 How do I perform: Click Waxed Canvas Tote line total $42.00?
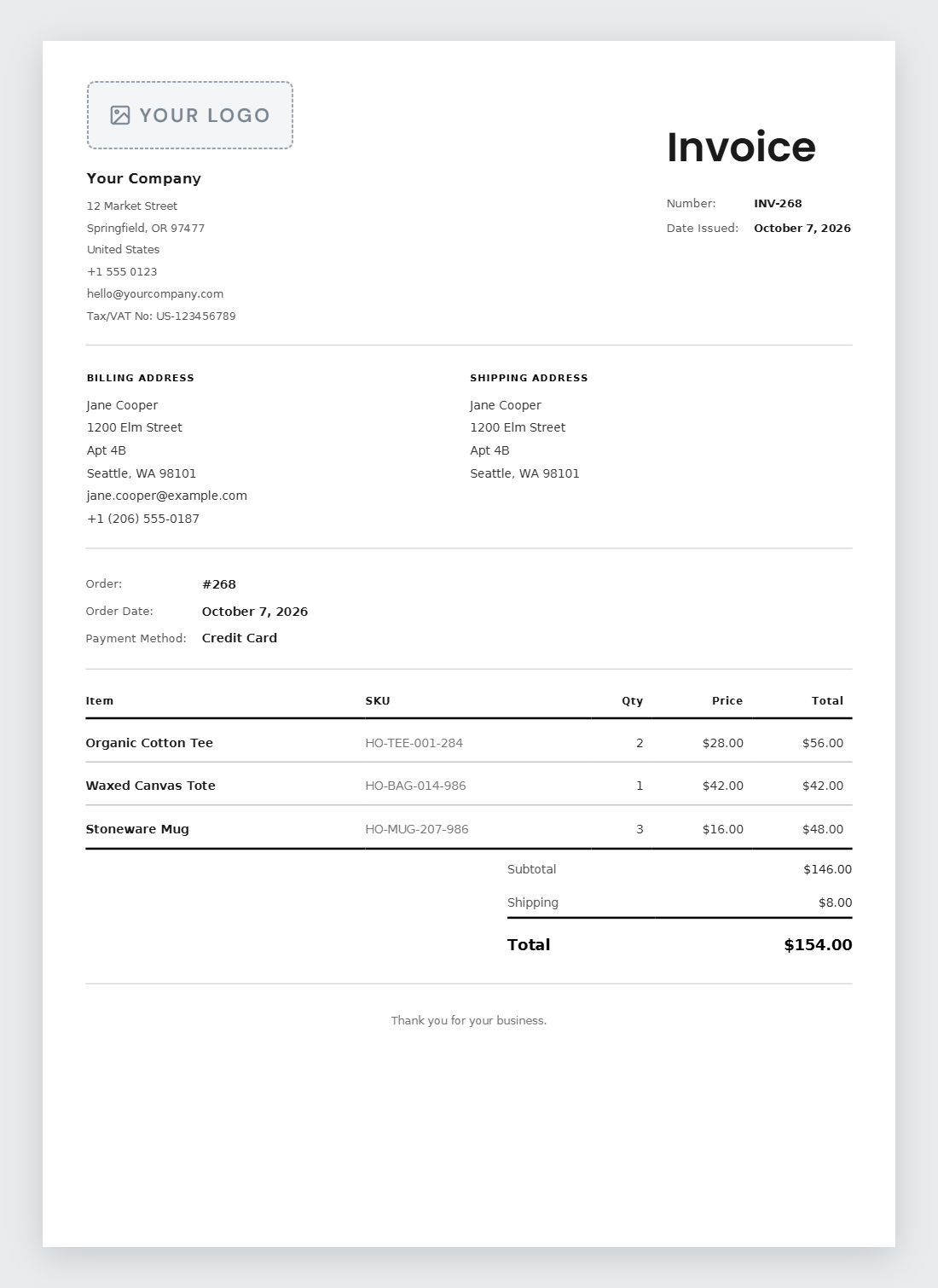(x=823, y=786)
